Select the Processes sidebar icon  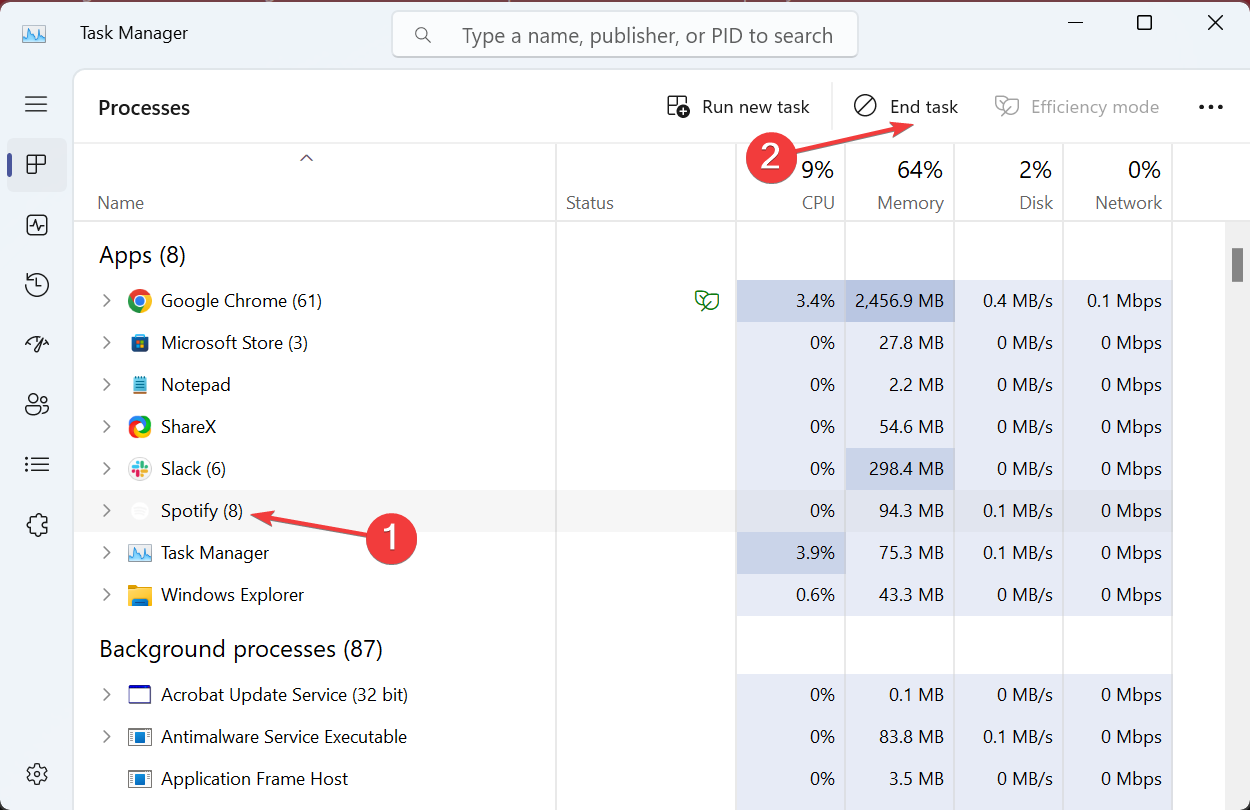click(37, 165)
